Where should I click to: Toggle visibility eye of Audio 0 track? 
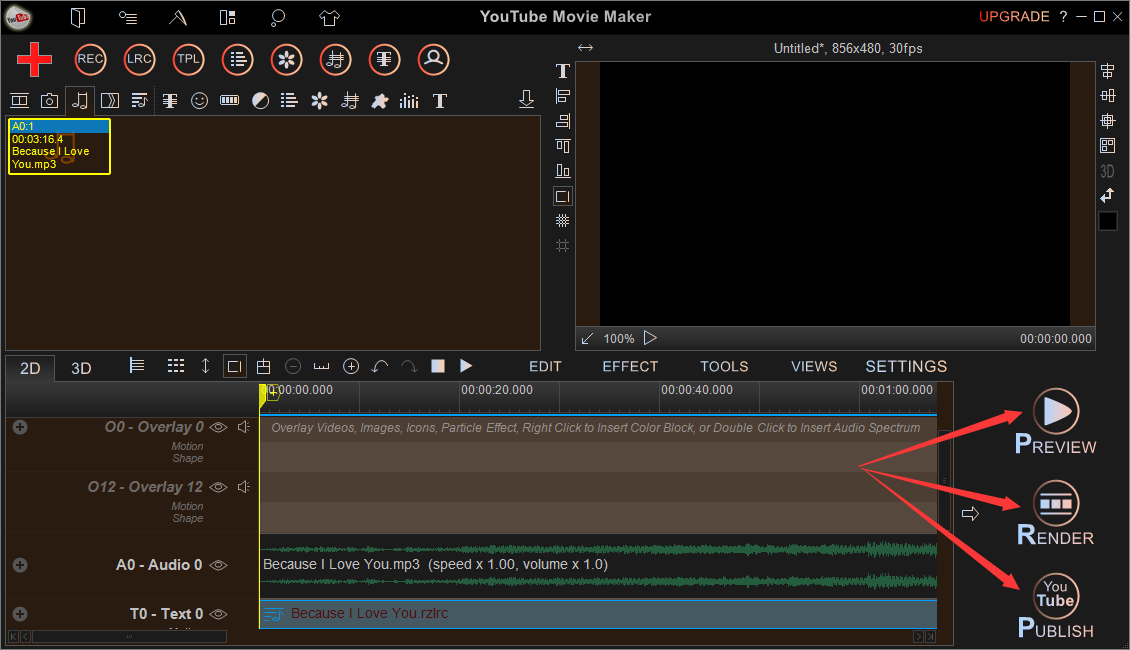coord(218,565)
